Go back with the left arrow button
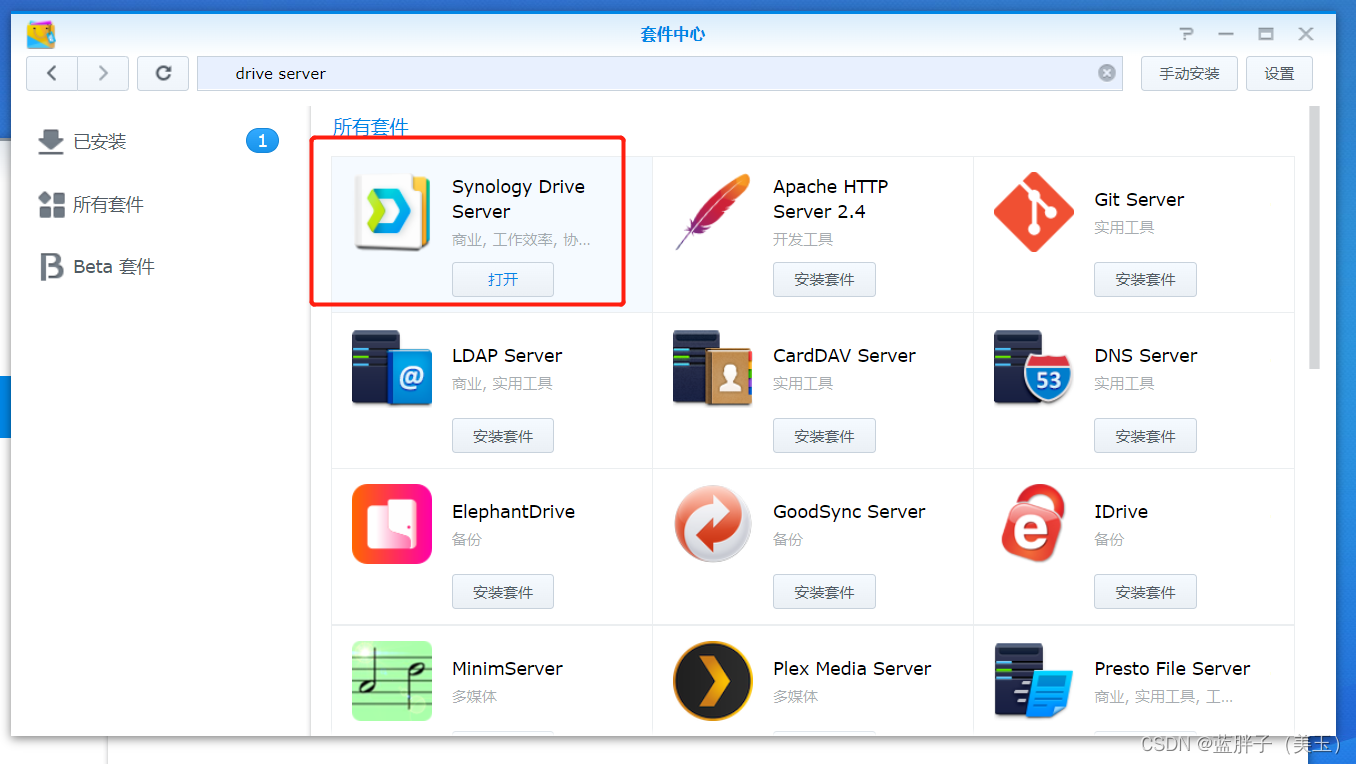Viewport: 1356px width, 764px height. click(x=51, y=73)
